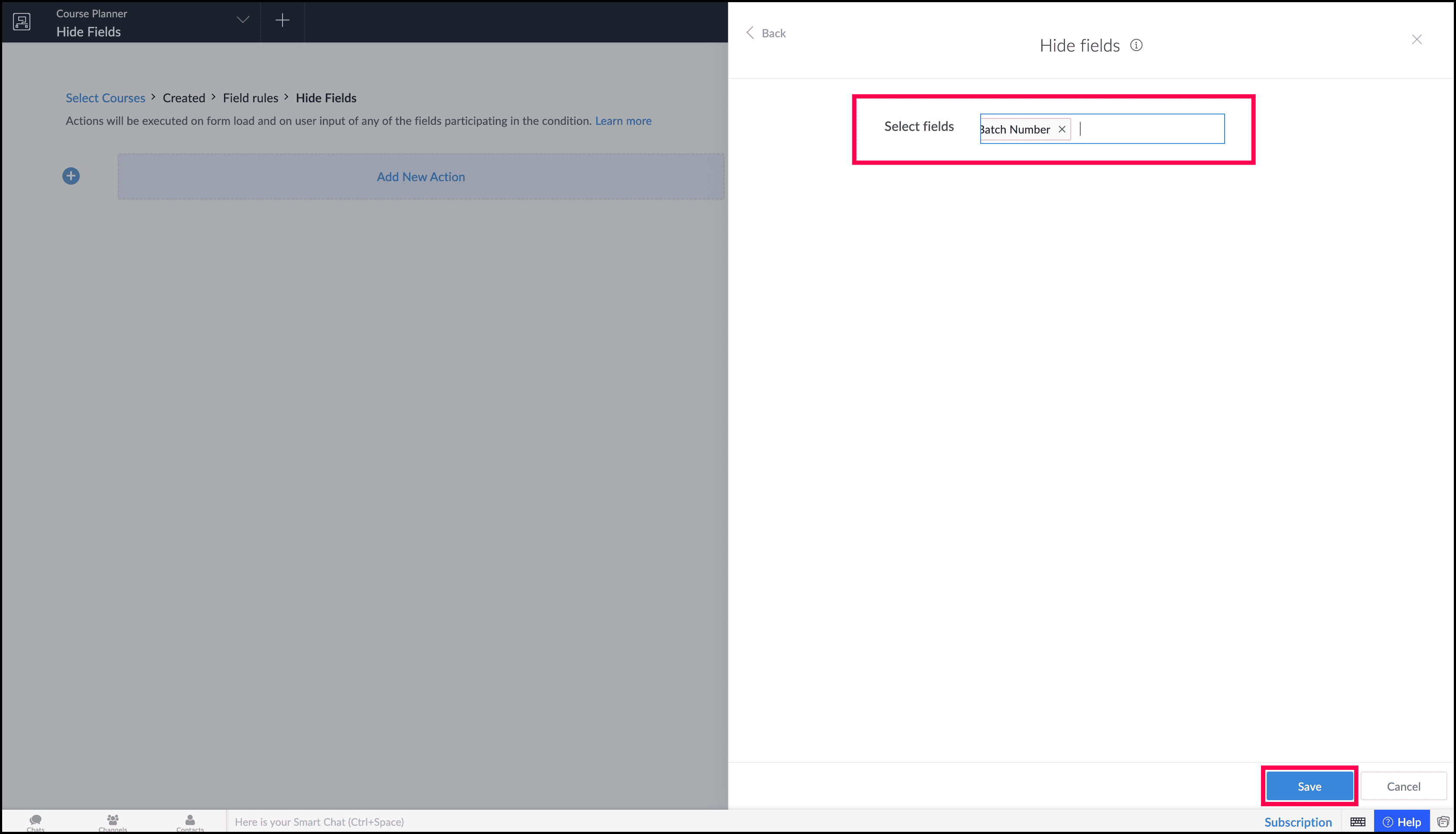Click inside the Select fields input
This screenshot has width=1456, height=834.
click(1151, 130)
